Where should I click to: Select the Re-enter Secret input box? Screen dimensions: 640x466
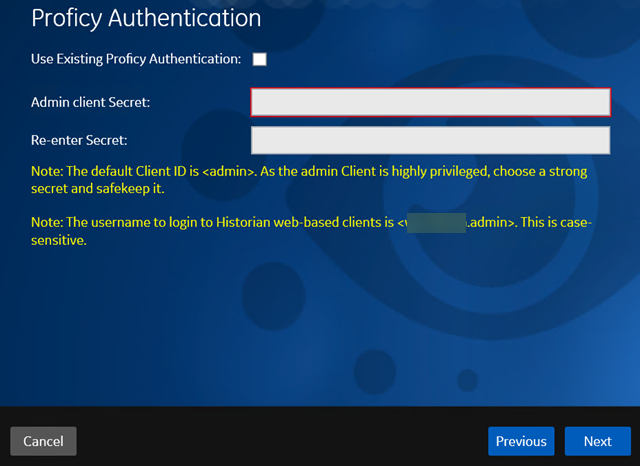[431, 140]
